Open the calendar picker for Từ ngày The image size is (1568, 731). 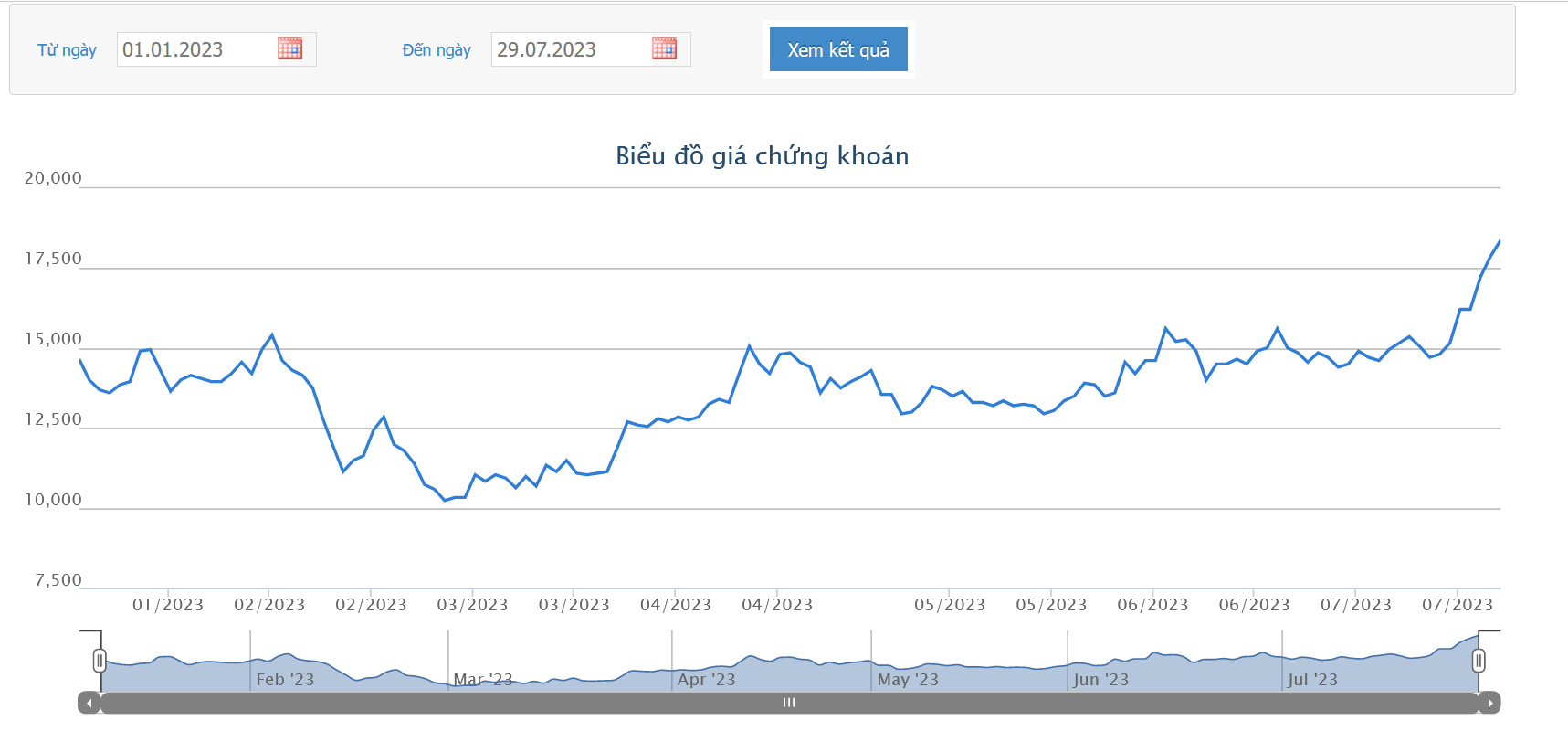289,49
